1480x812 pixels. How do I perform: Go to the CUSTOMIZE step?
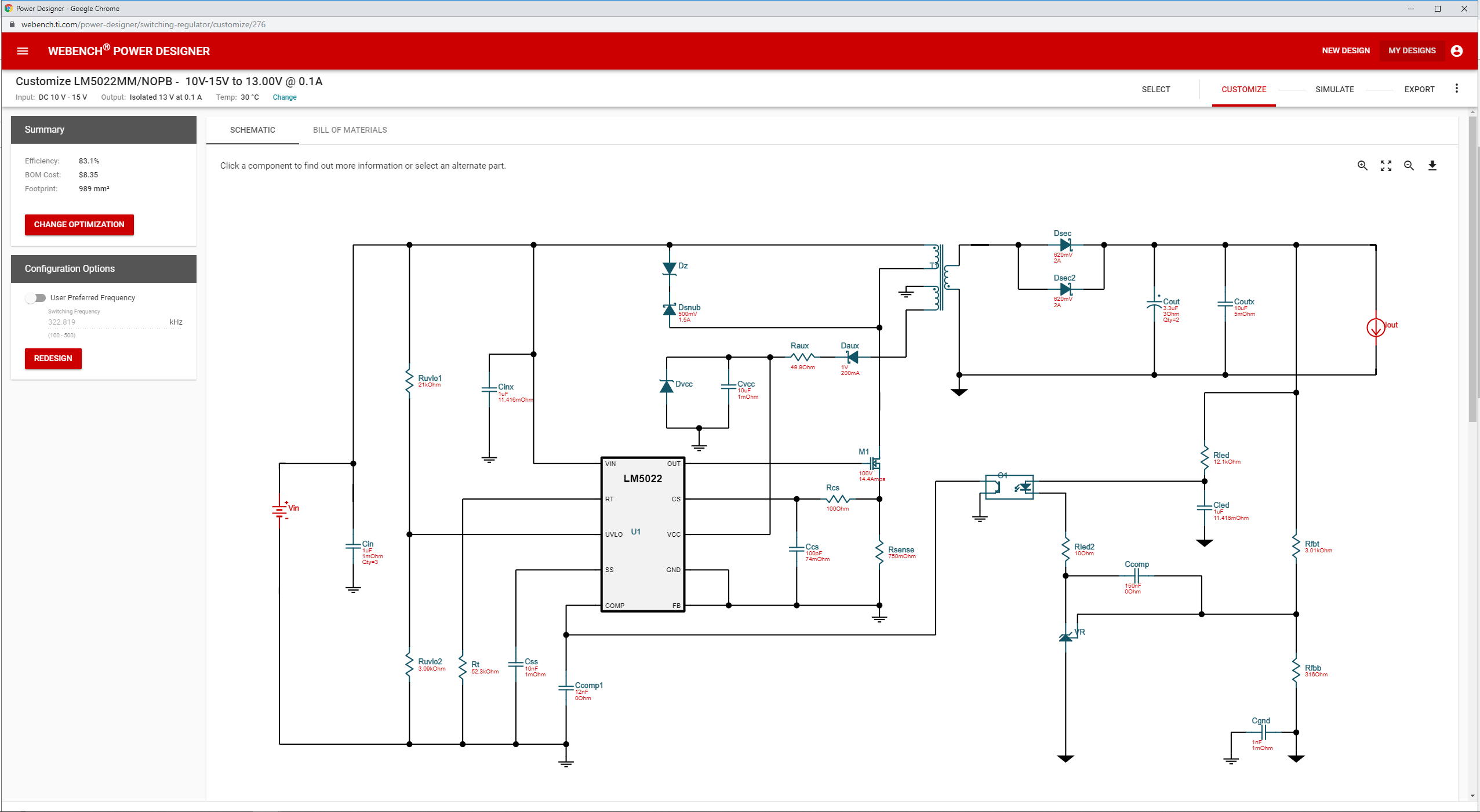tap(1243, 89)
